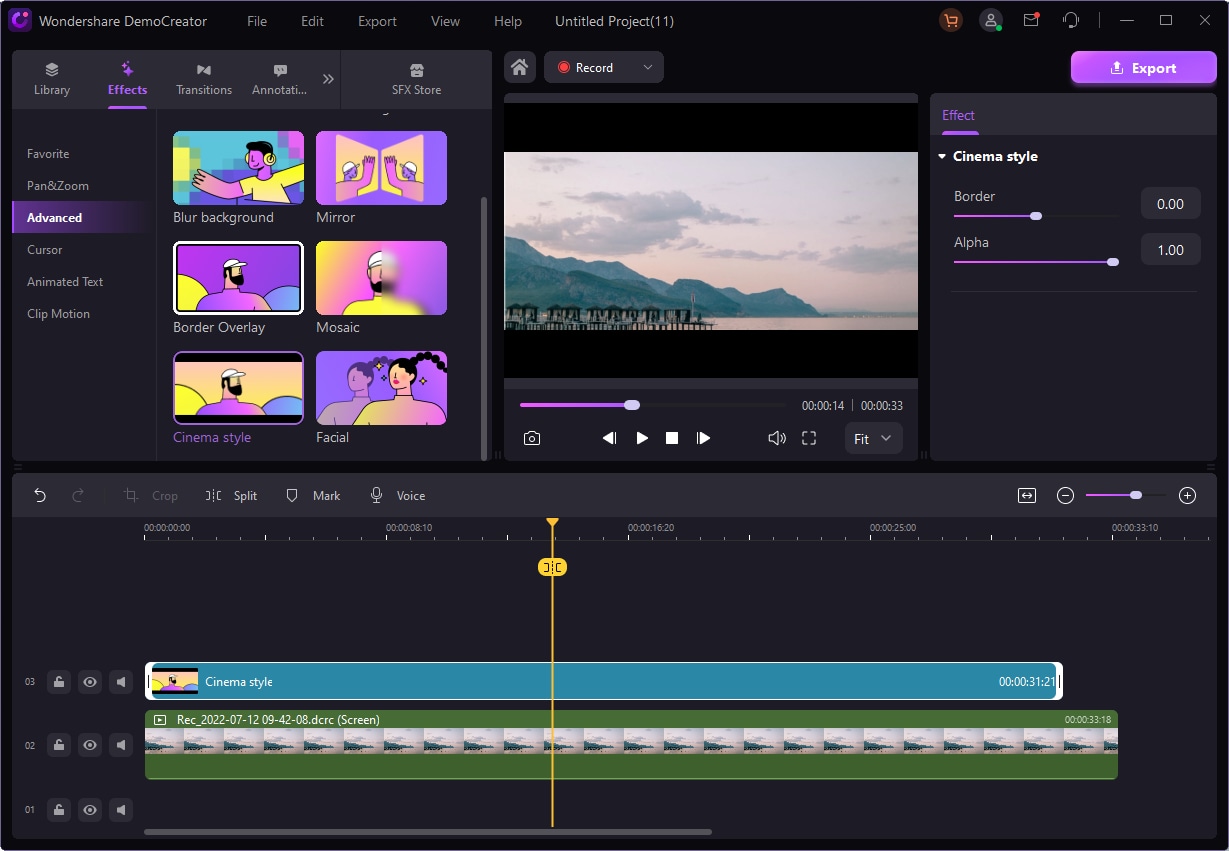1229x851 pixels.
Task: Select the Effect properties tab
Action: point(958,115)
